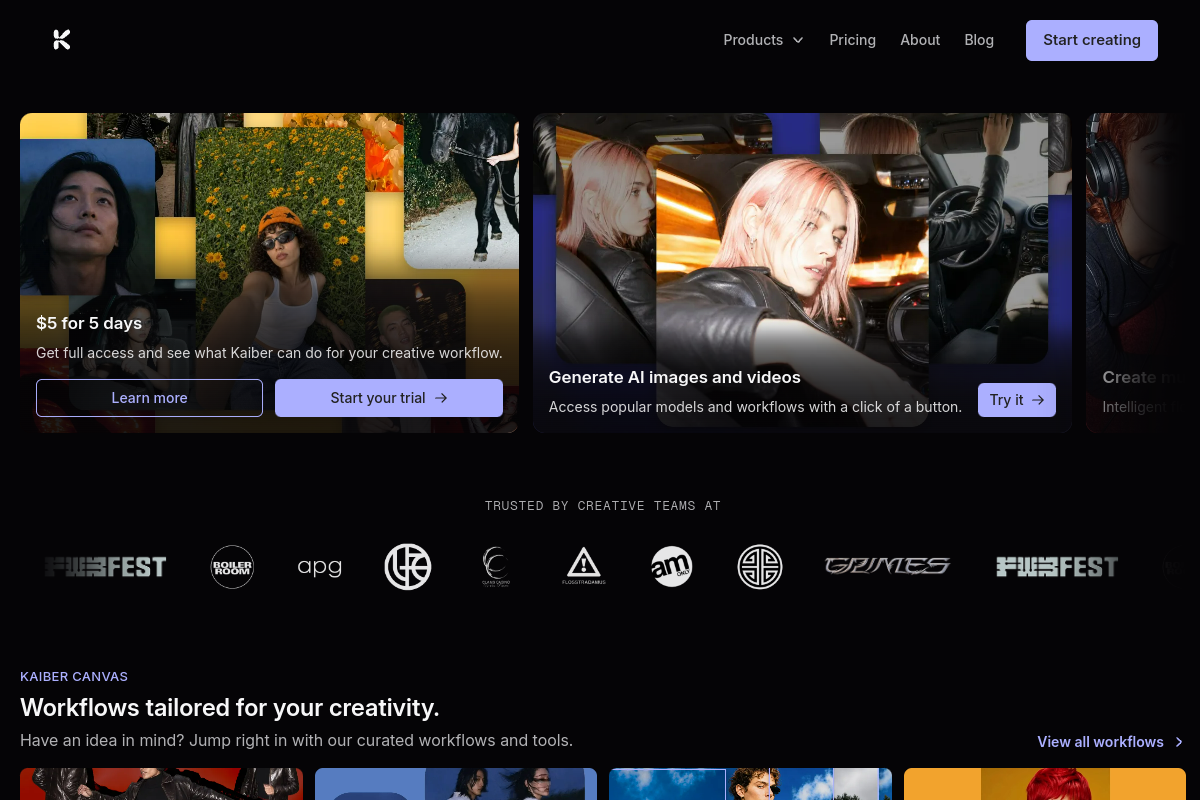This screenshot has width=1200, height=800.
Task: Click the arrow in Start your trial
Action: point(441,398)
